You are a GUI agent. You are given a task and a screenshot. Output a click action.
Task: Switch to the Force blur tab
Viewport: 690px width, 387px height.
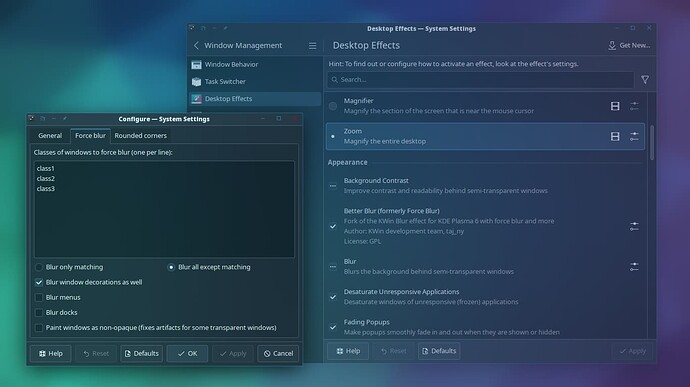pyautogui.click(x=90, y=136)
